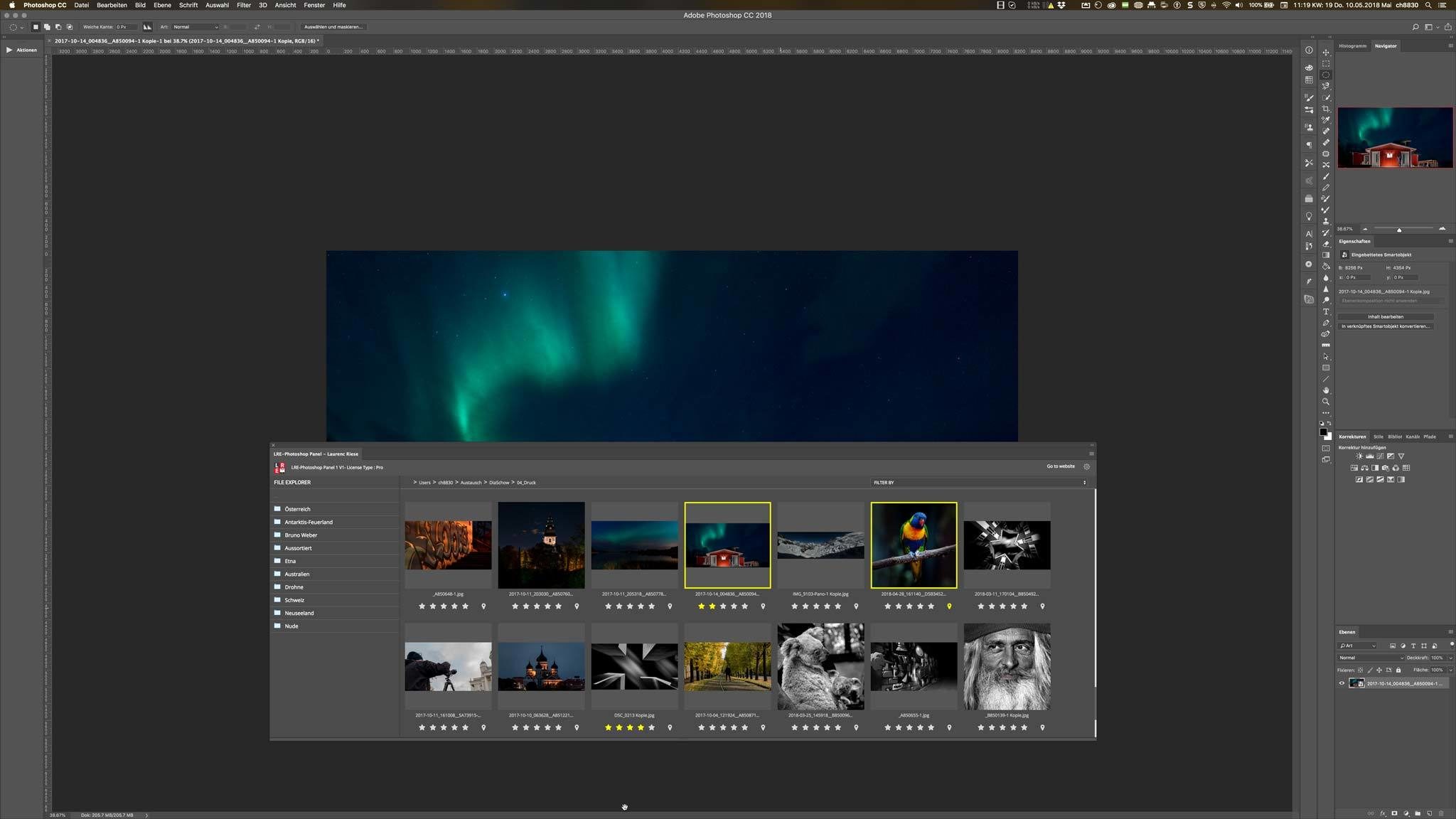Toggle lock position in Fixieren

click(x=1379, y=670)
